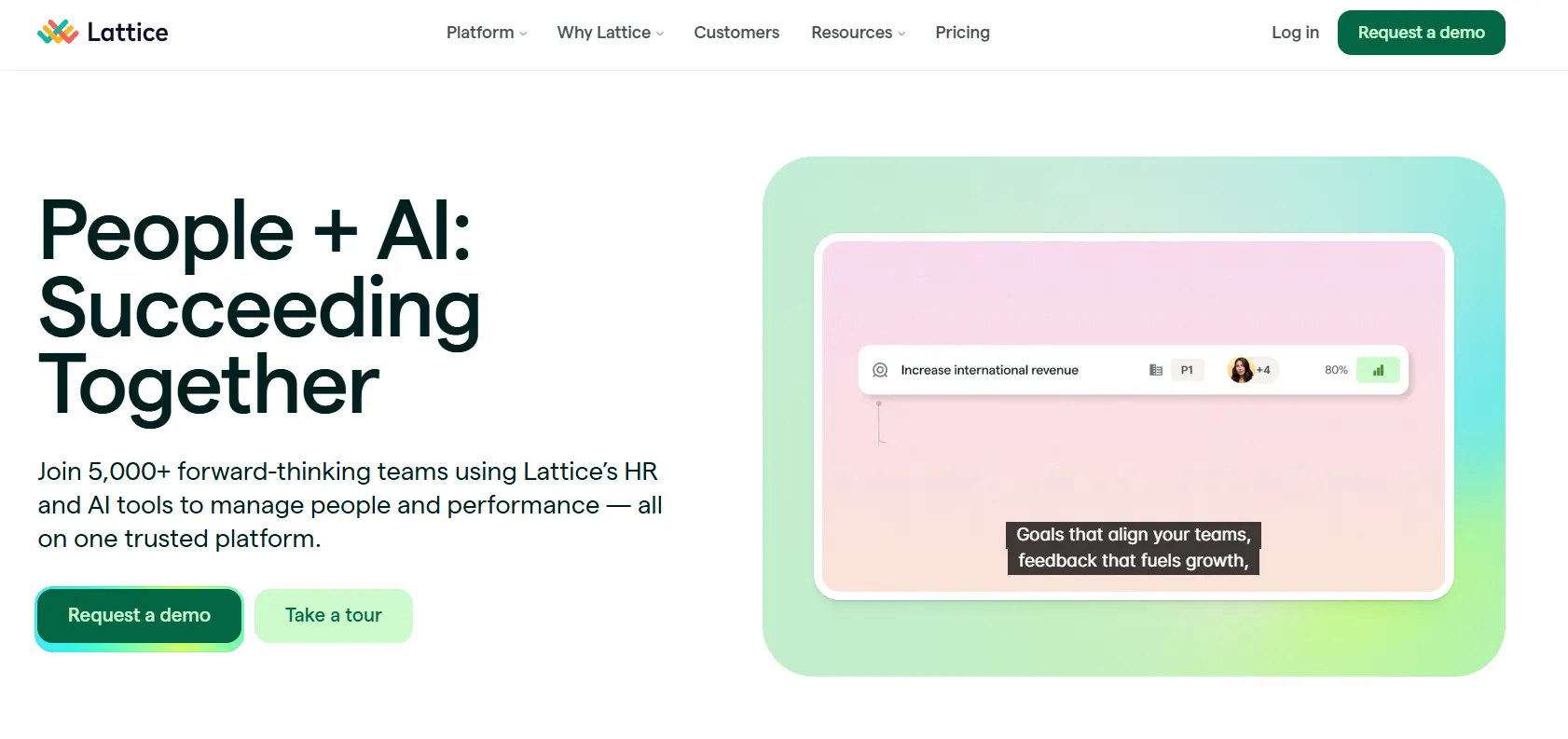The height and width of the screenshot is (739, 1568).
Task: Click the +4 additional owners badge
Action: [1264, 370]
